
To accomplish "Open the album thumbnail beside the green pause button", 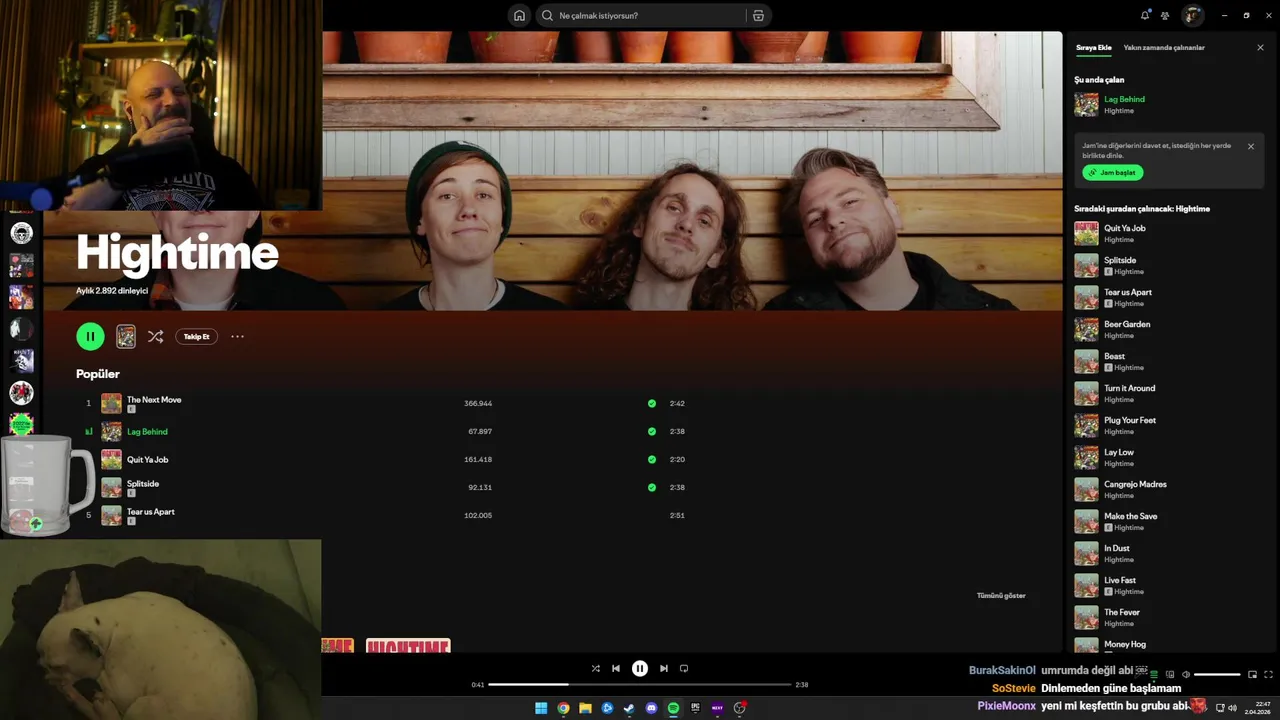I will click(x=126, y=336).
